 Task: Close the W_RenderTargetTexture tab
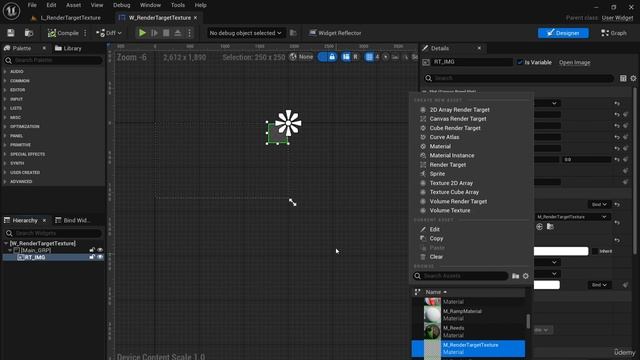(x=196, y=18)
